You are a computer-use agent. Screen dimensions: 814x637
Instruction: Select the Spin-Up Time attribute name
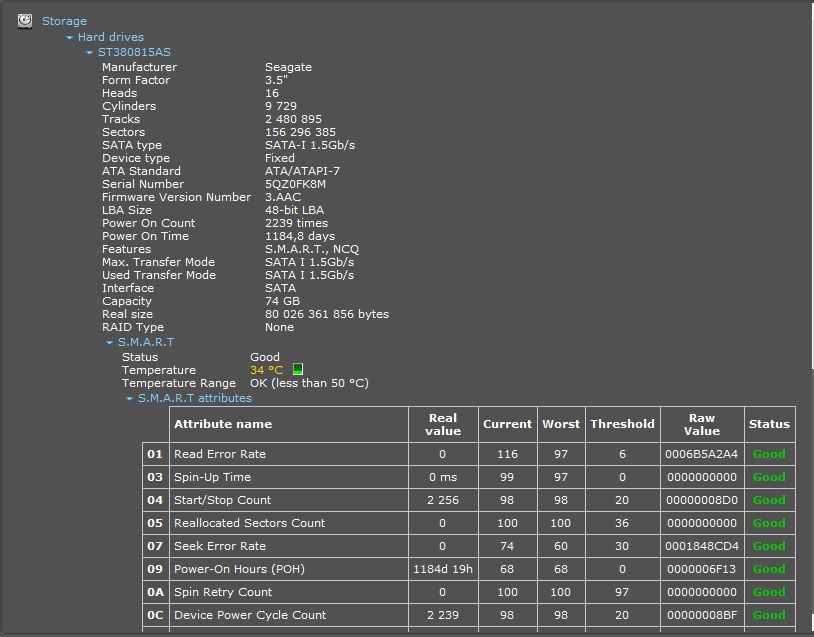click(x=212, y=477)
